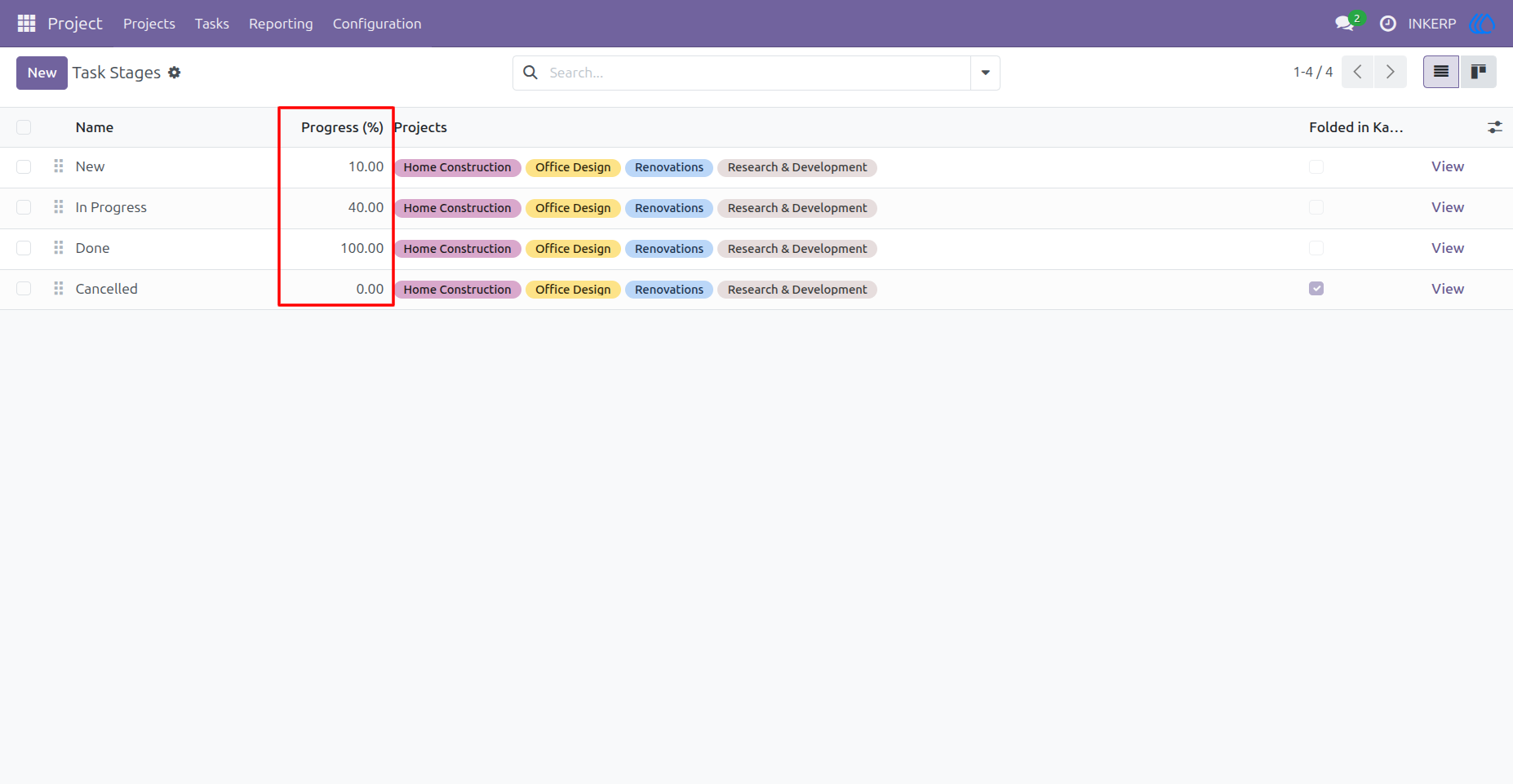Open the Reporting menu
The height and width of the screenshot is (784, 1513).
pyautogui.click(x=281, y=24)
